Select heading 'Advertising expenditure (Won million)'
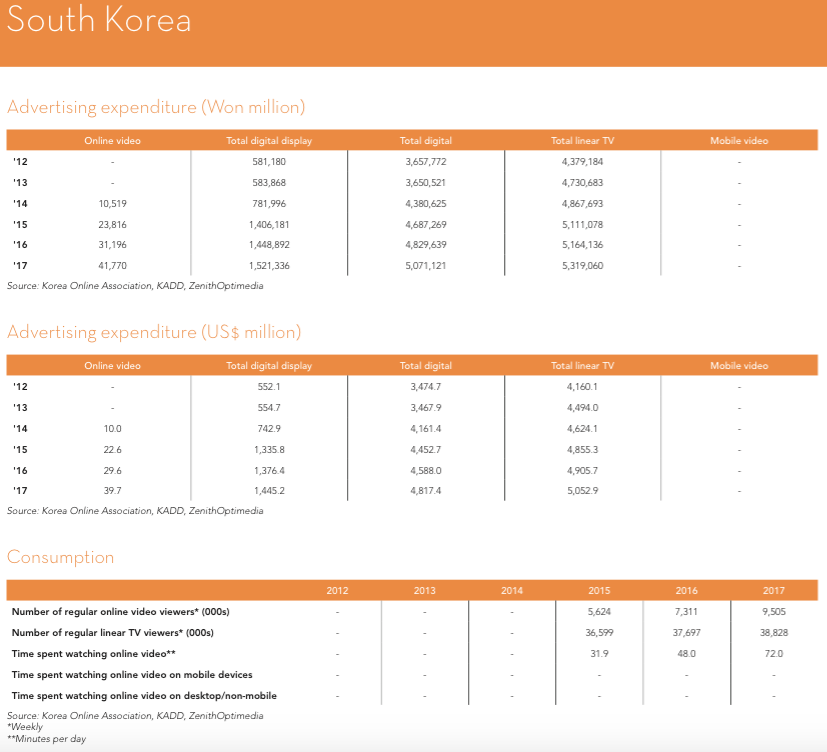This screenshot has width=827, height=752. [156, 108]
